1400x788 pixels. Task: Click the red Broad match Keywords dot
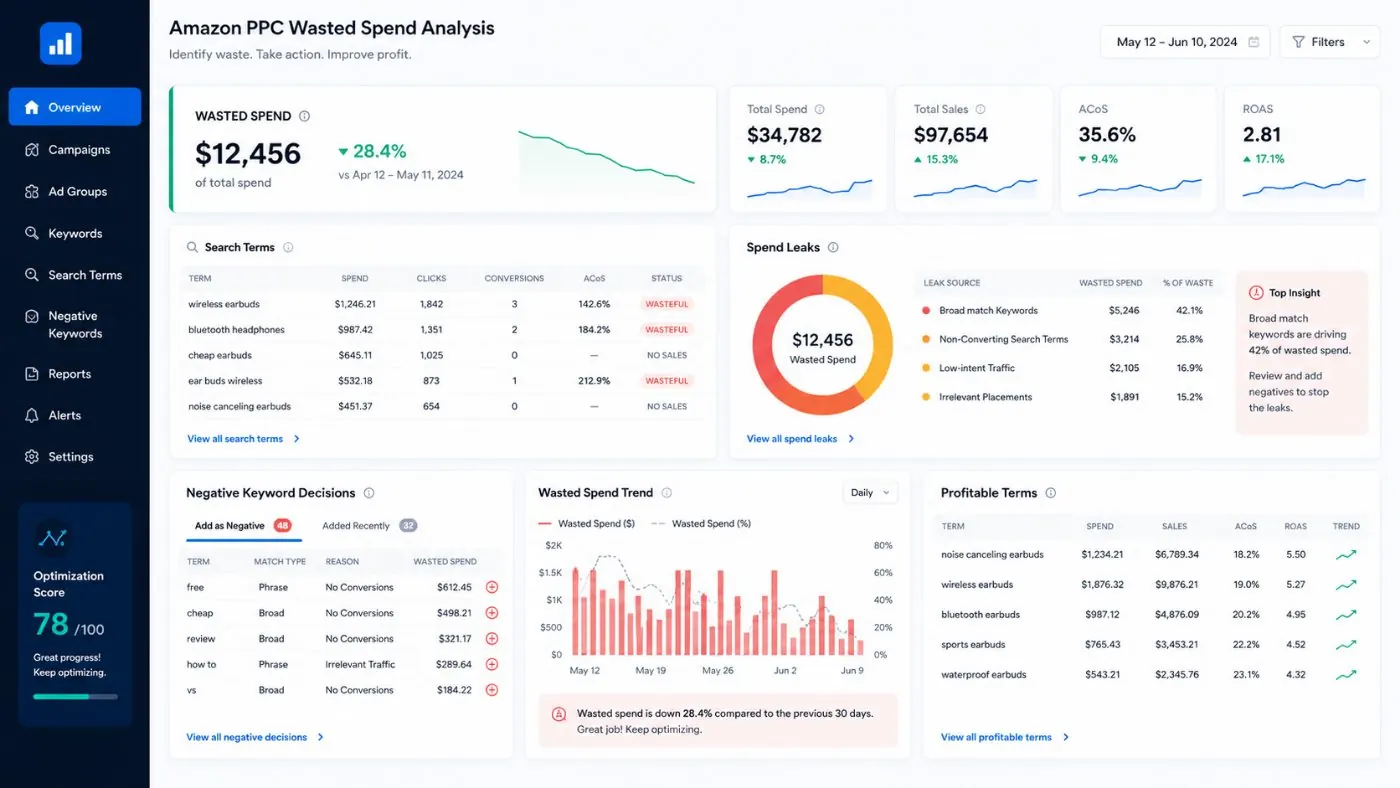926,311
